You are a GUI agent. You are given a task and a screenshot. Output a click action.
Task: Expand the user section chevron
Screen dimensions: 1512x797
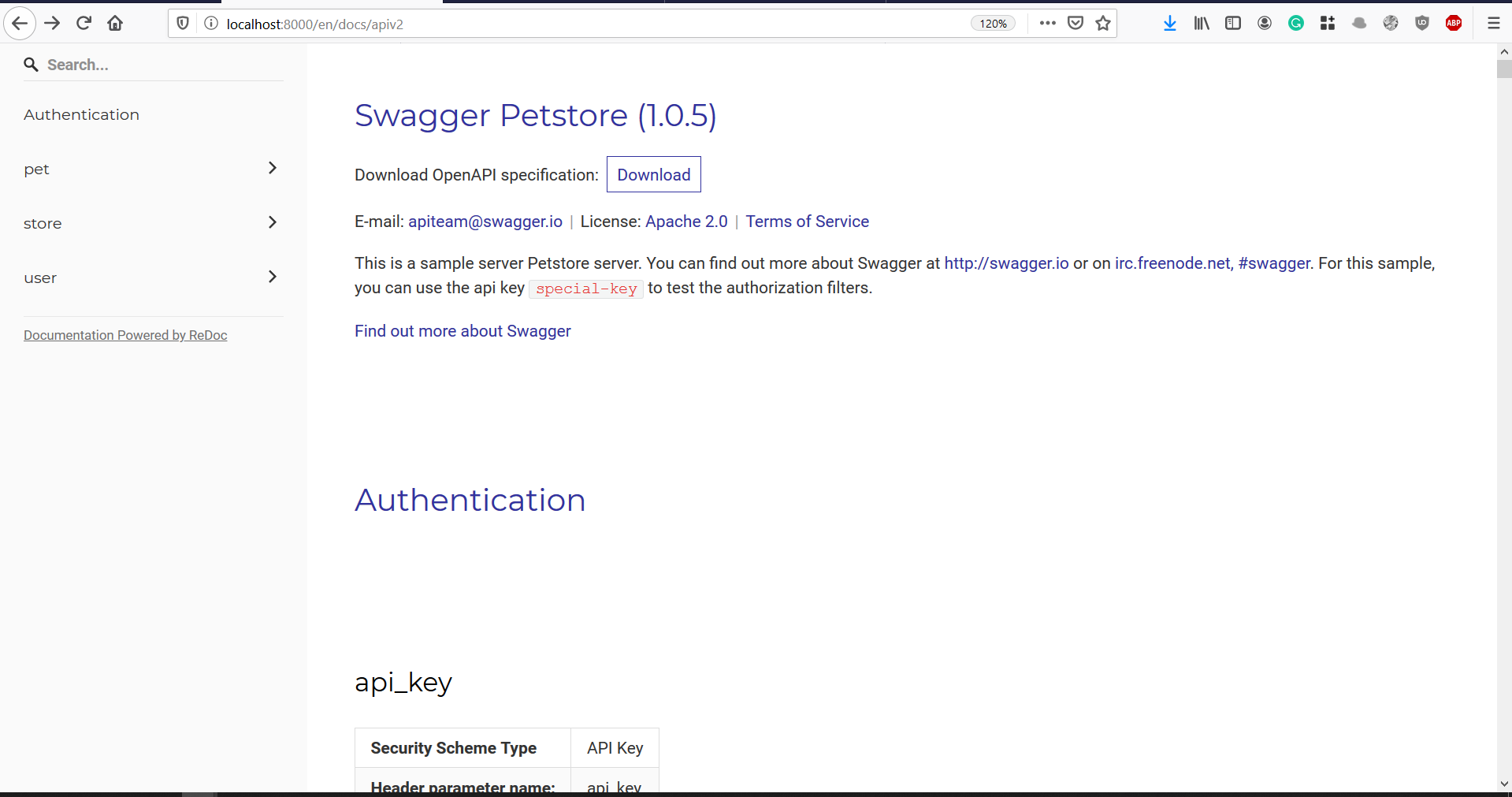point(272,277)
